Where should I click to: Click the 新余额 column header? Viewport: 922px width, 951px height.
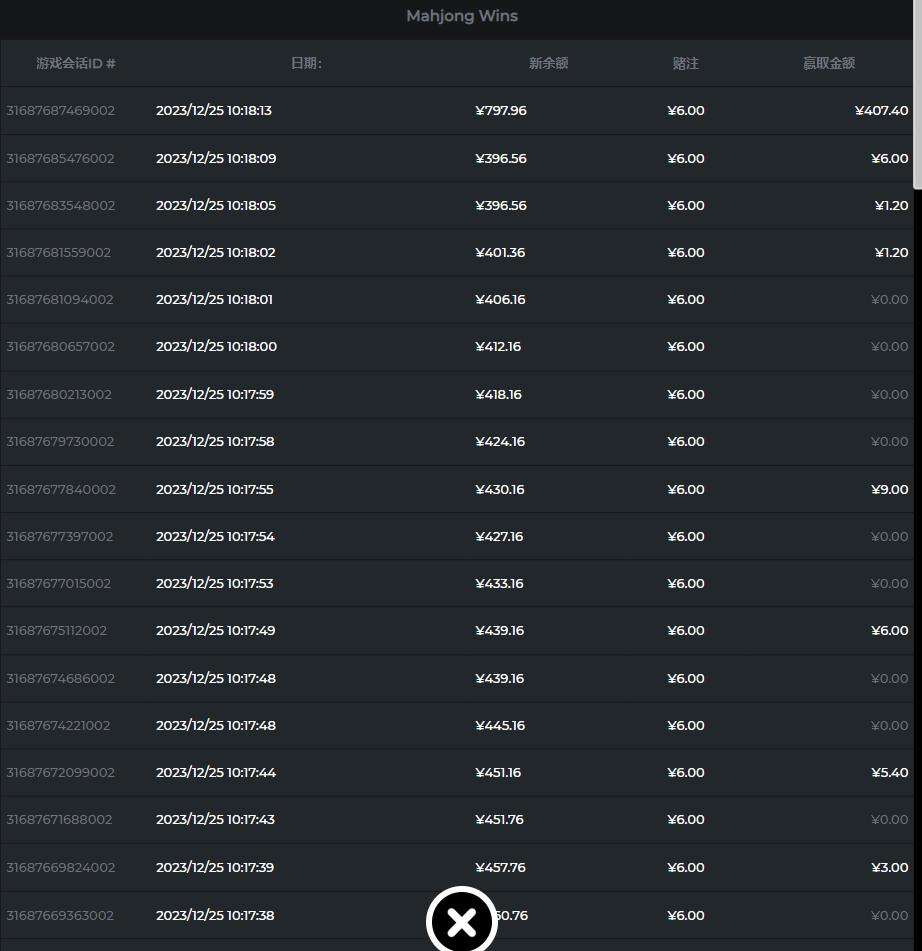click(548, 63)
